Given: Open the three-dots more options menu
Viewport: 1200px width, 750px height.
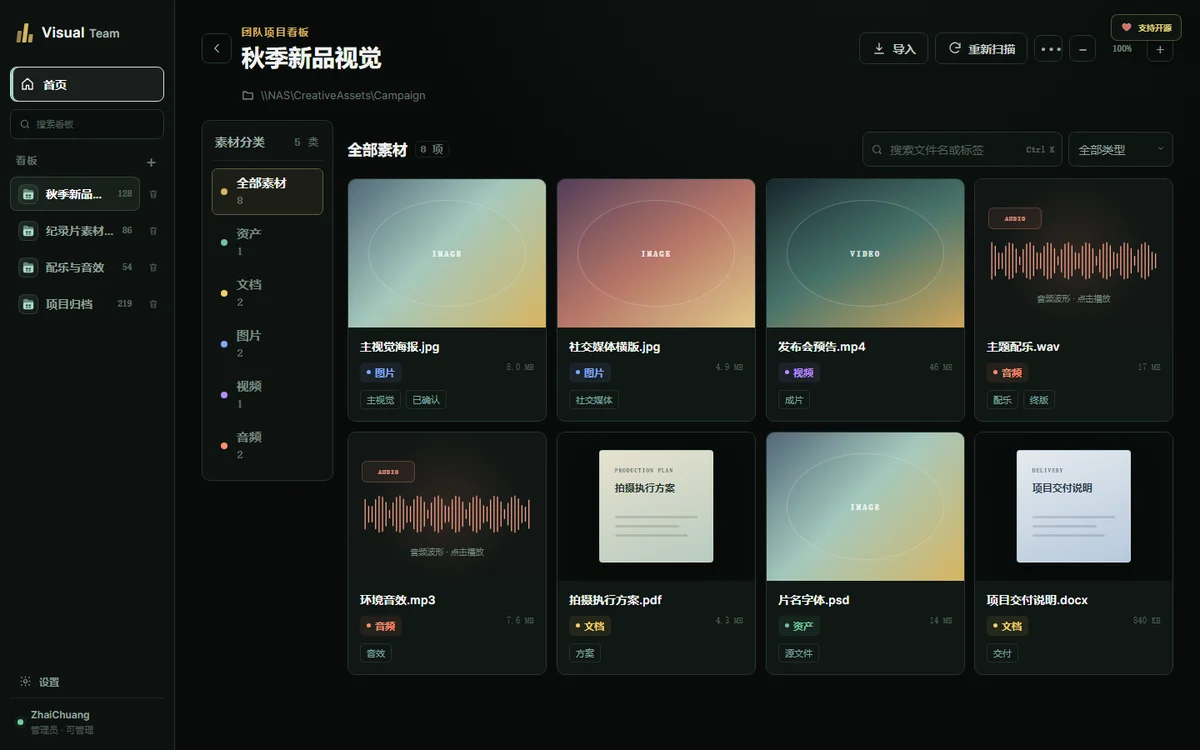Looking at the screenshot, I should point(1049,48).
